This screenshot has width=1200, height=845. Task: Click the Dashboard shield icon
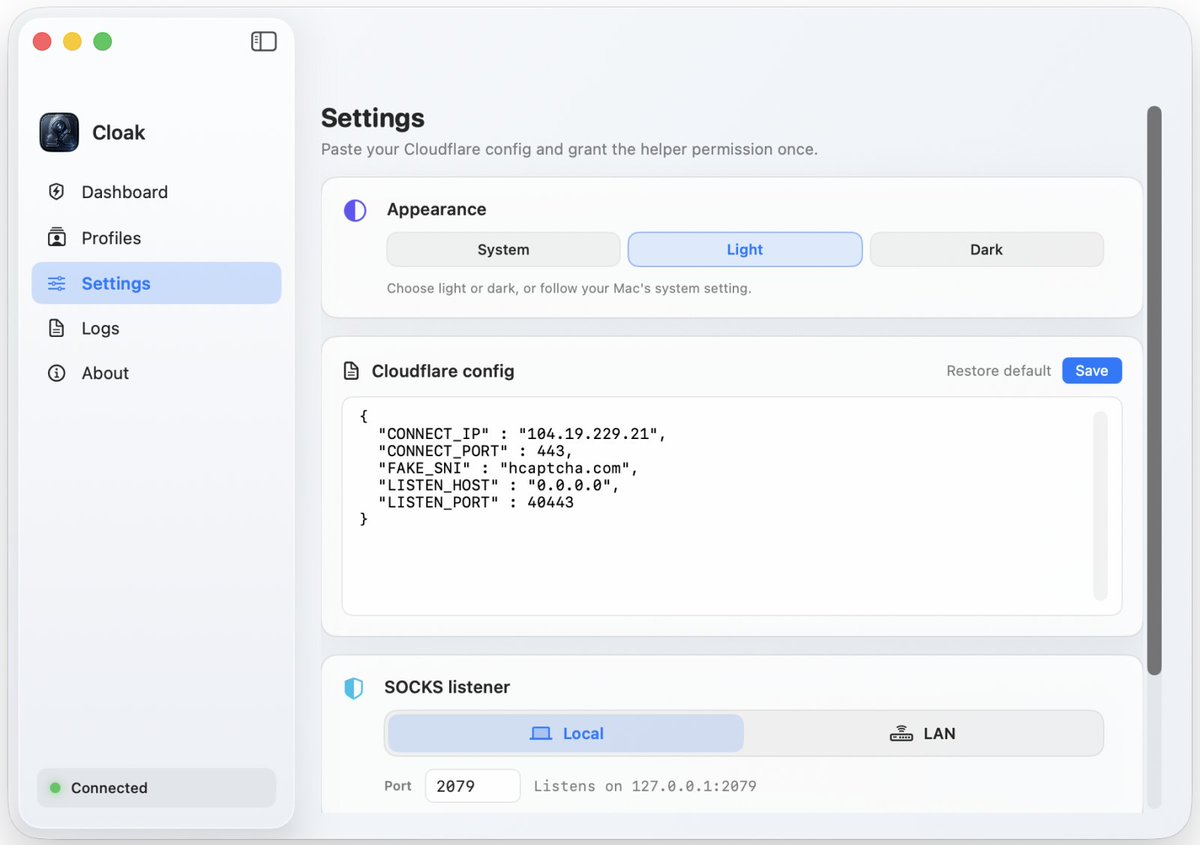coord(57,192)
